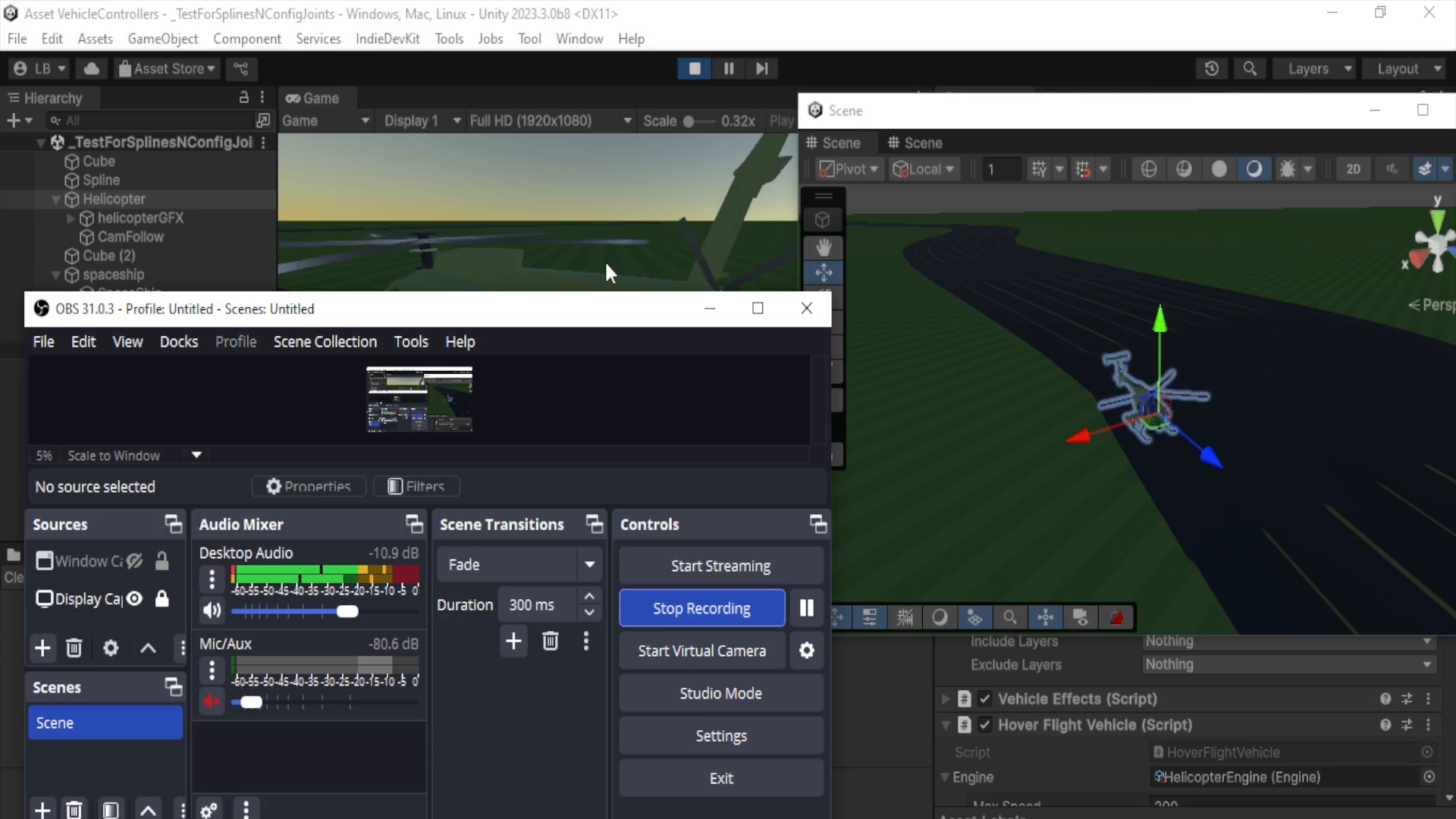The image size is (1456, 819).
Task: Open Unity IndieDevKit menu
Action: pos(388,39)
